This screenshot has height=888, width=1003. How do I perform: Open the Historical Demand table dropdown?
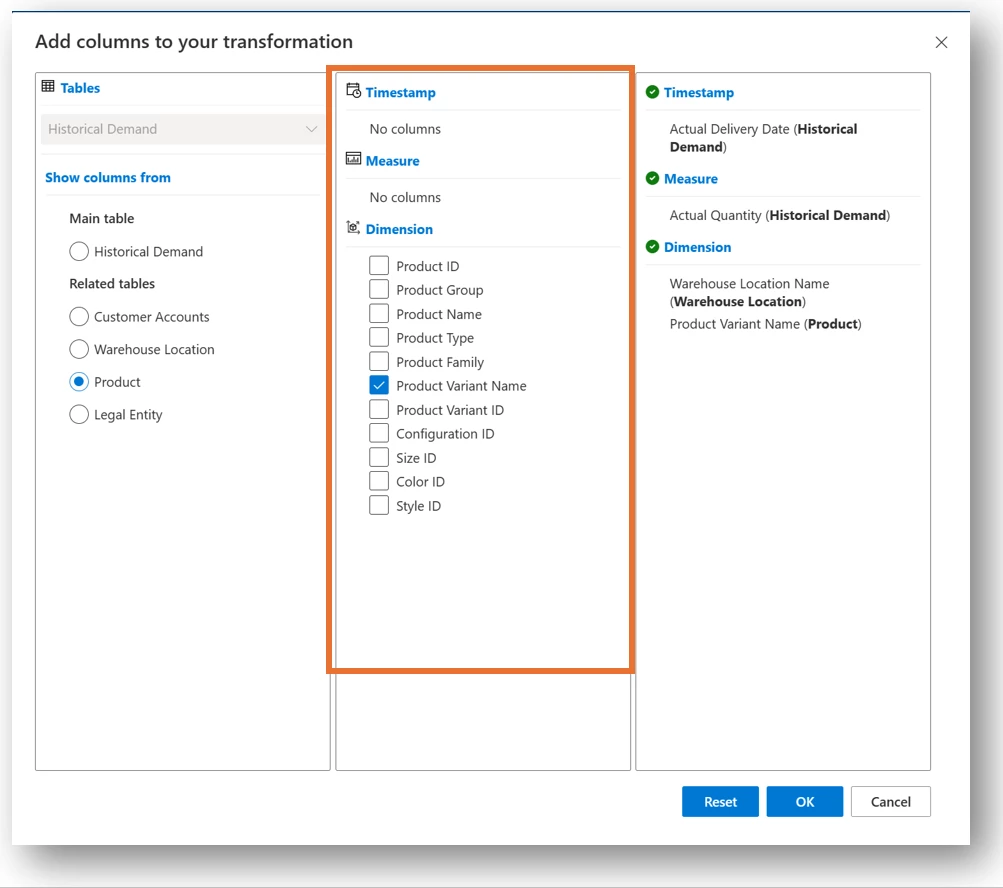pyautogui.click(x=310, y=129)
